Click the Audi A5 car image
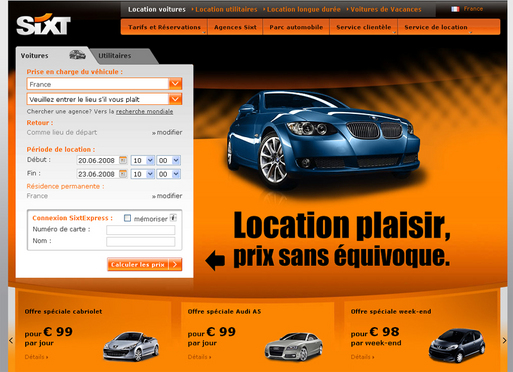This screenshot has height=372, width=513. 294,347
